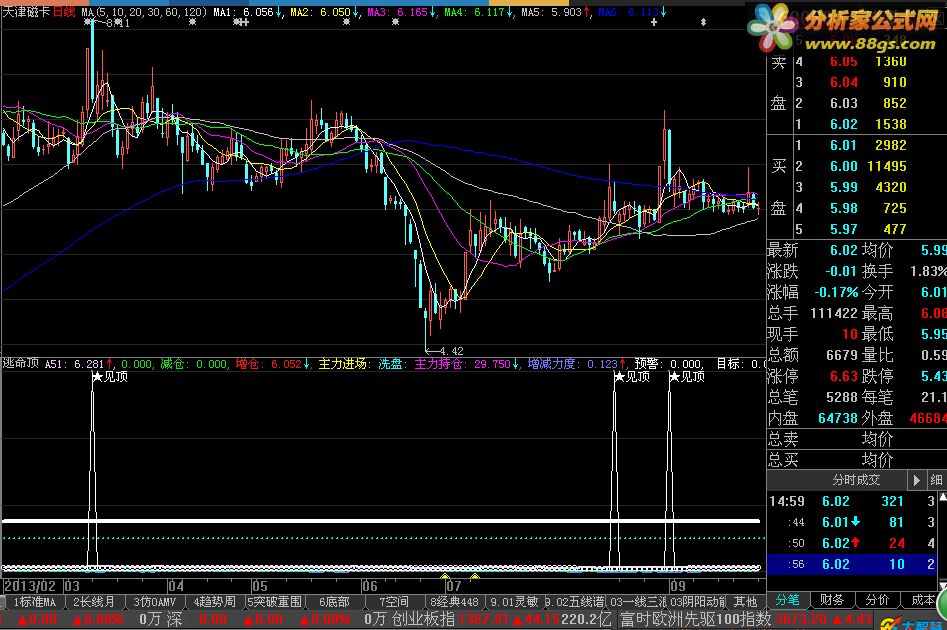Click the MA1: 6.056 value
The image size is (947, 630).
(x=246, y=12)
